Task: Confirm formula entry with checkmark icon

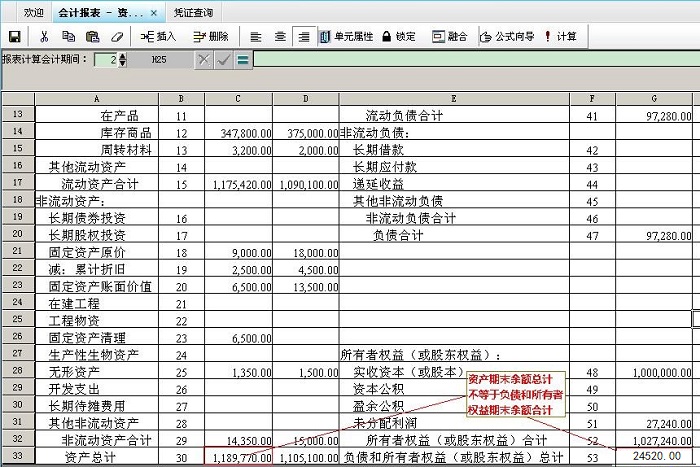Action: click(x=223, y=60)
